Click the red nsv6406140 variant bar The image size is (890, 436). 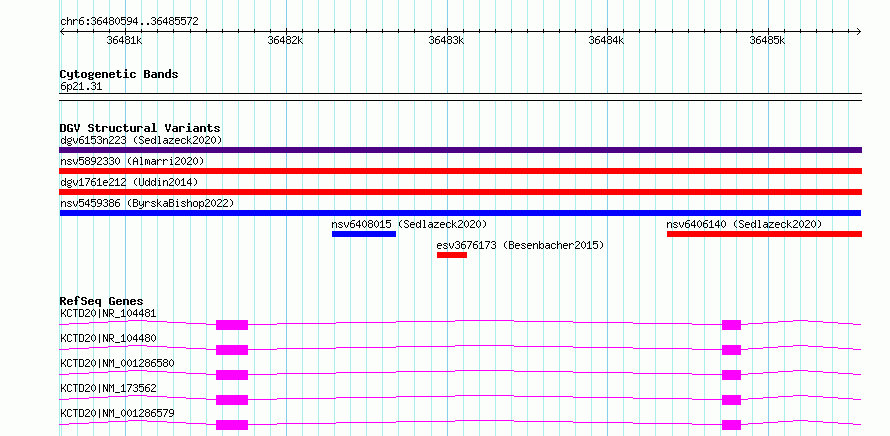[x=764, y=234]
